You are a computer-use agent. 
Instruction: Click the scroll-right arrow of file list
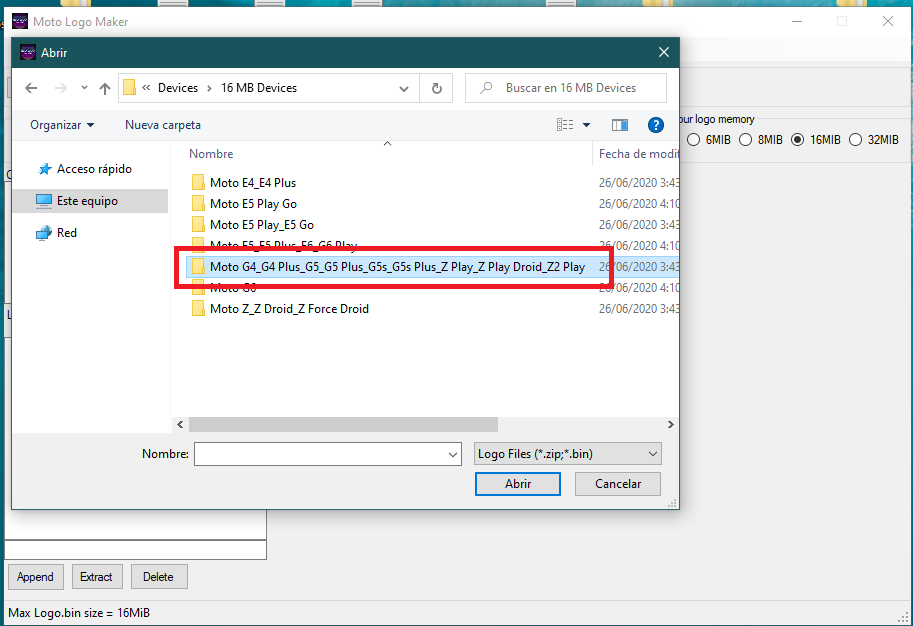click(x=671, y=425)
